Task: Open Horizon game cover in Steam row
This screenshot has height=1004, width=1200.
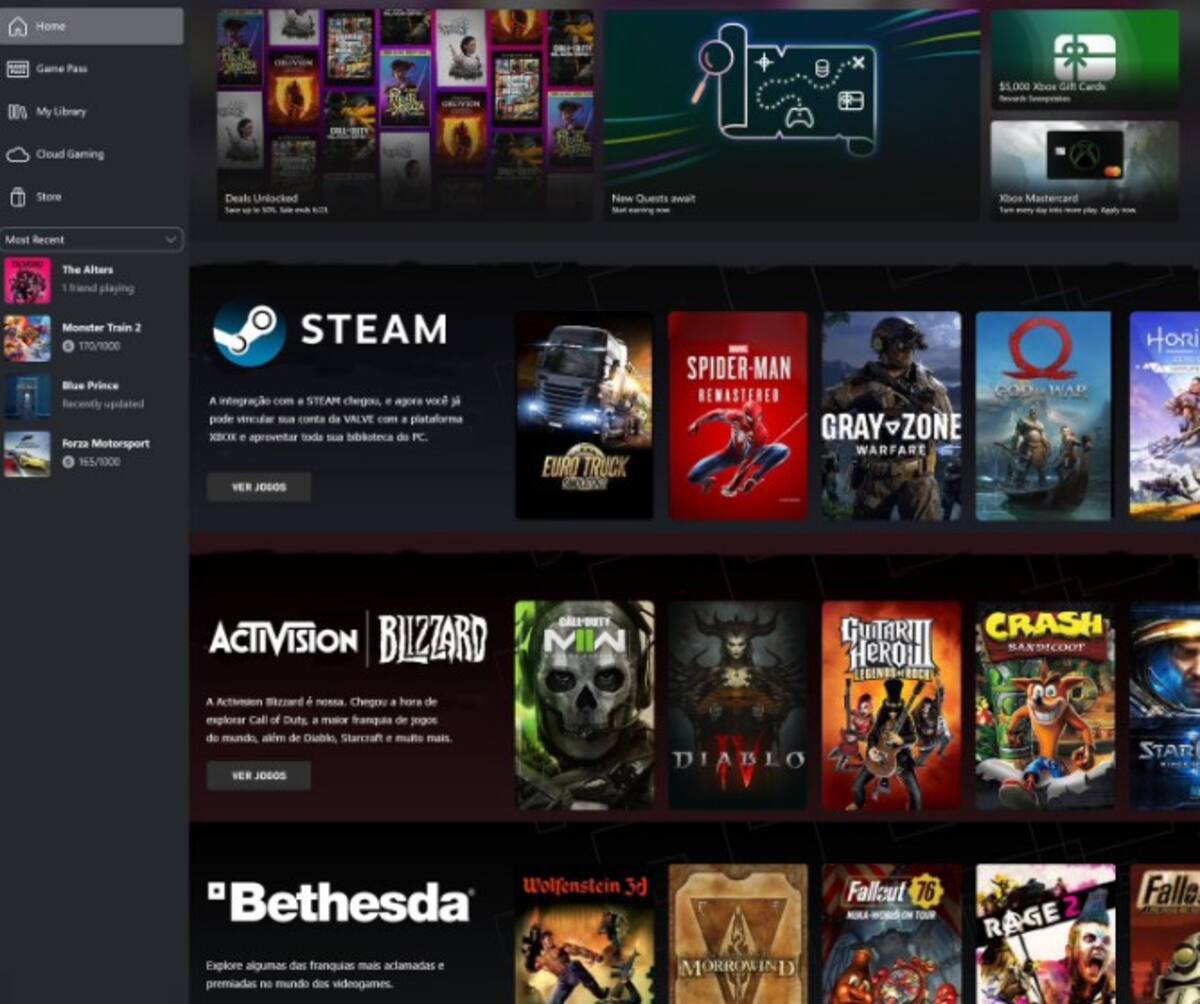Action: [1165, 416]
